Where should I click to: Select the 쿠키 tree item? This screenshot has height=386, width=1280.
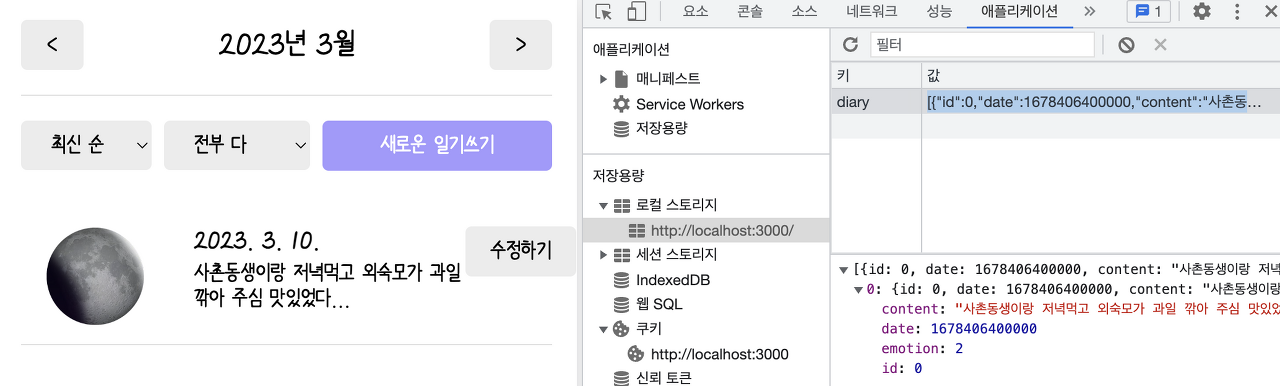pos(649,329)
